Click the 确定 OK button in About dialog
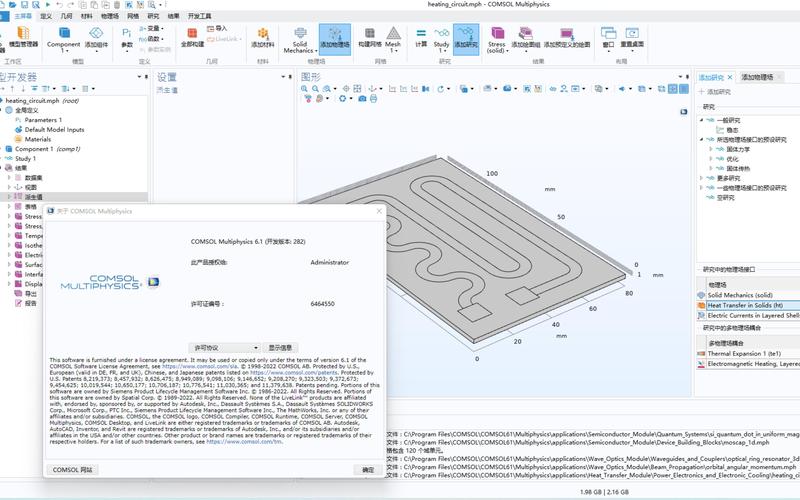 coord(368,470)
